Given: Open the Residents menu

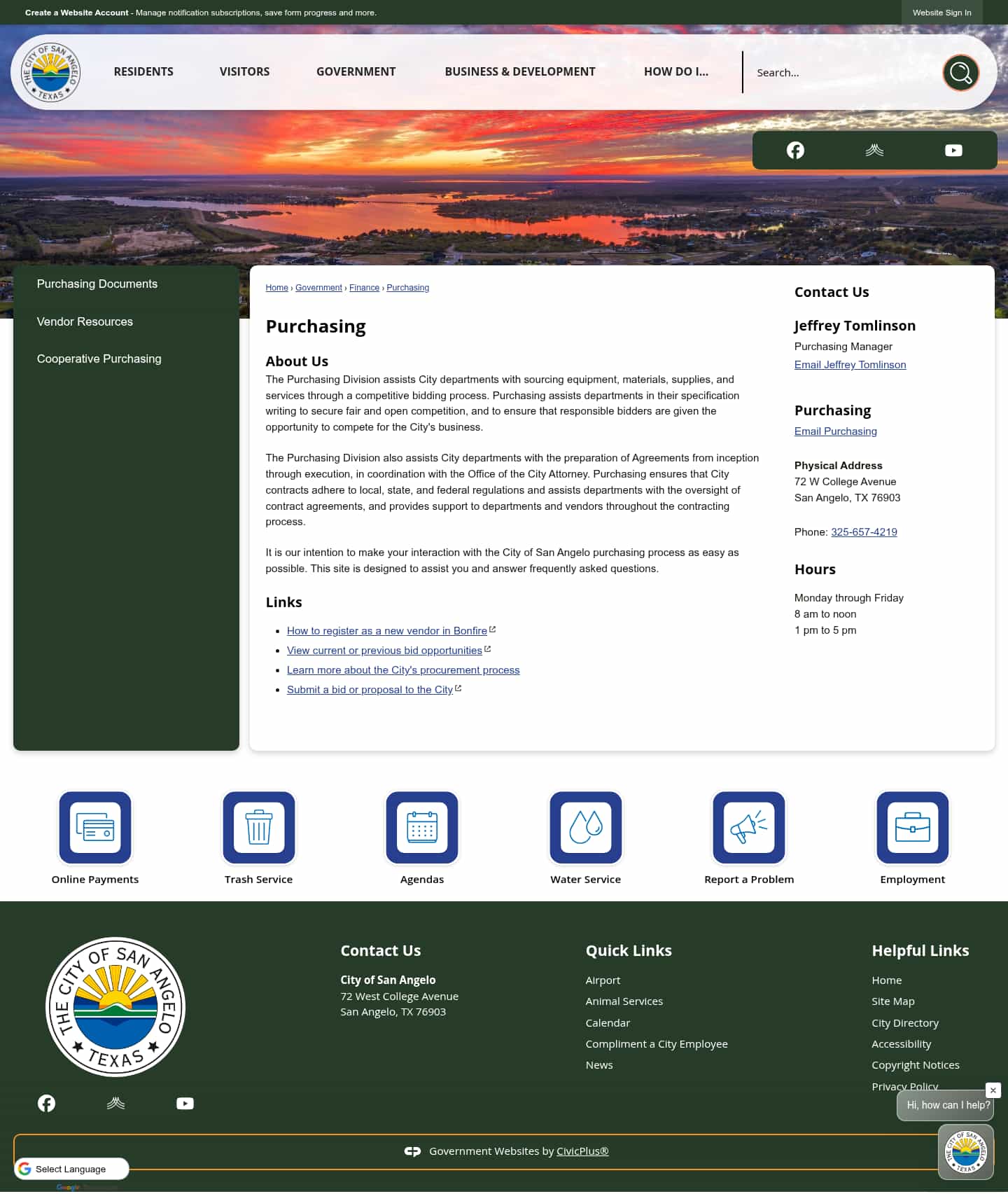Looking at the screenshot, I should (143, 71).
